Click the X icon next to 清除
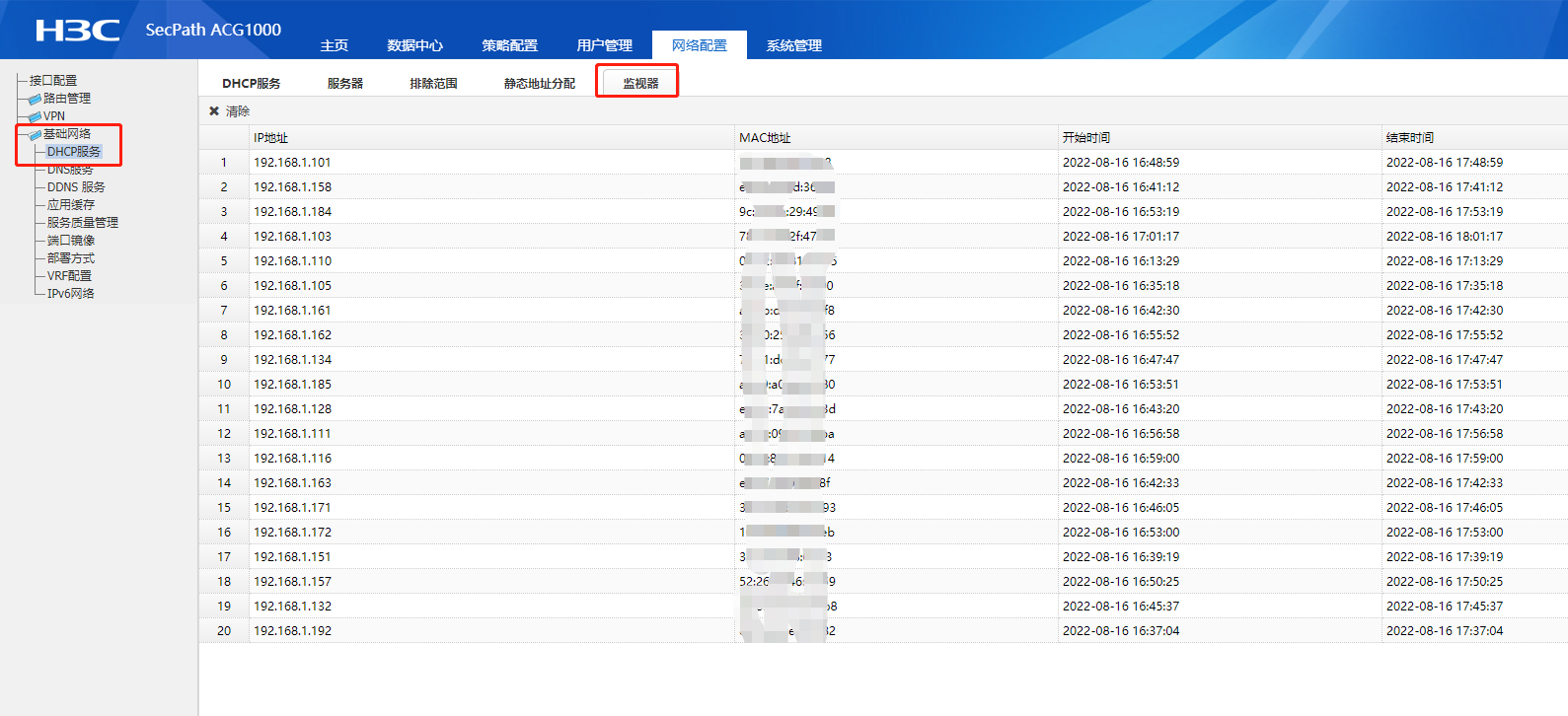 tap(214, 111)
